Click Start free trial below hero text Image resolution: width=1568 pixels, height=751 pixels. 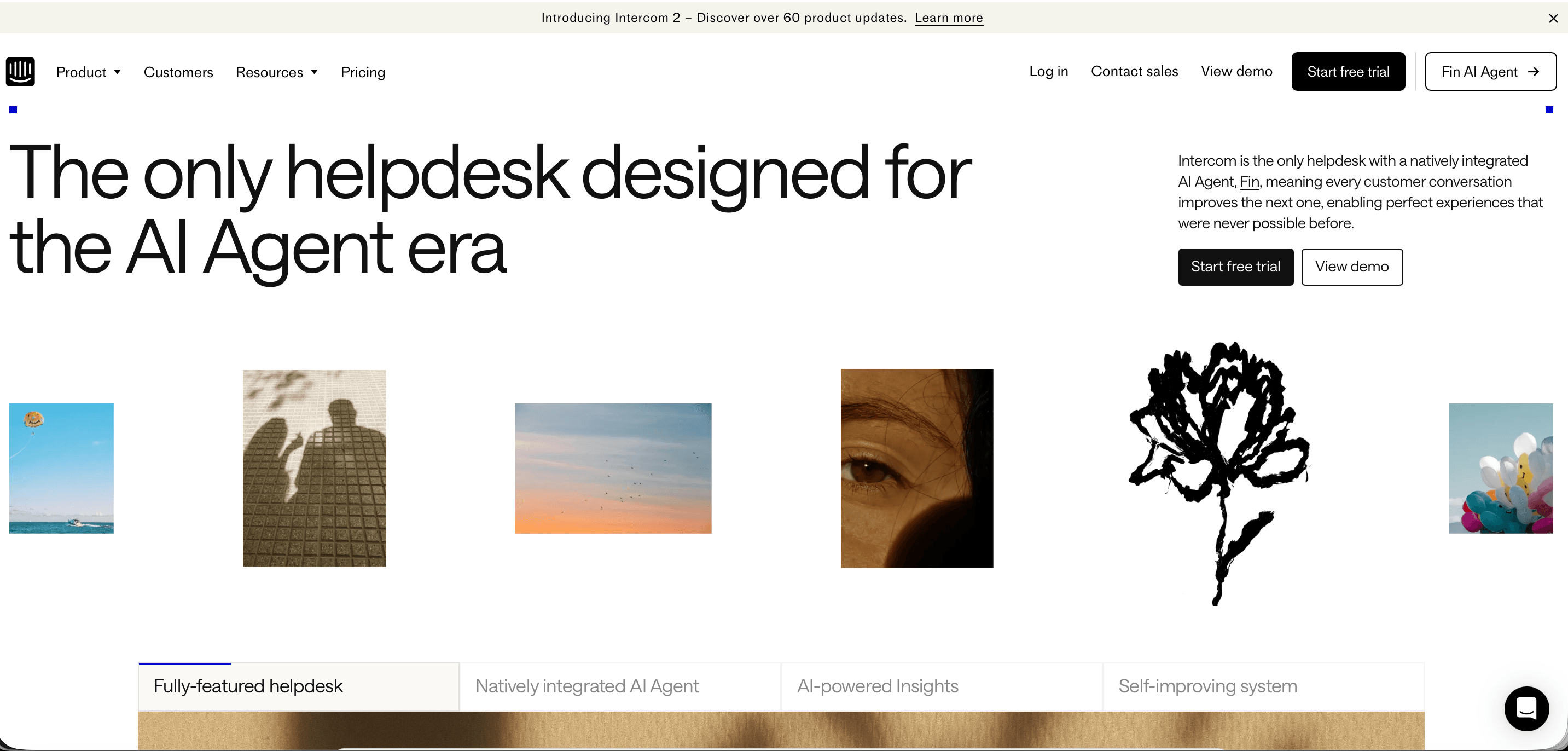click(1235, 267)
